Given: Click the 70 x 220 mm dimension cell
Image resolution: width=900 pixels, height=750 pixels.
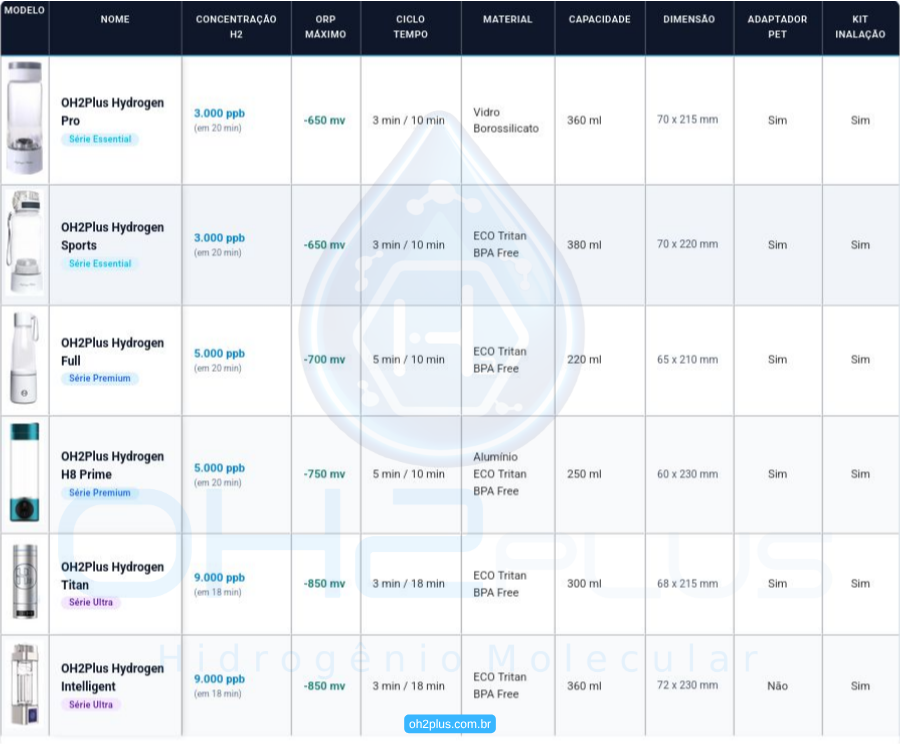Looking at the screenshot, I should coord(688,244).
